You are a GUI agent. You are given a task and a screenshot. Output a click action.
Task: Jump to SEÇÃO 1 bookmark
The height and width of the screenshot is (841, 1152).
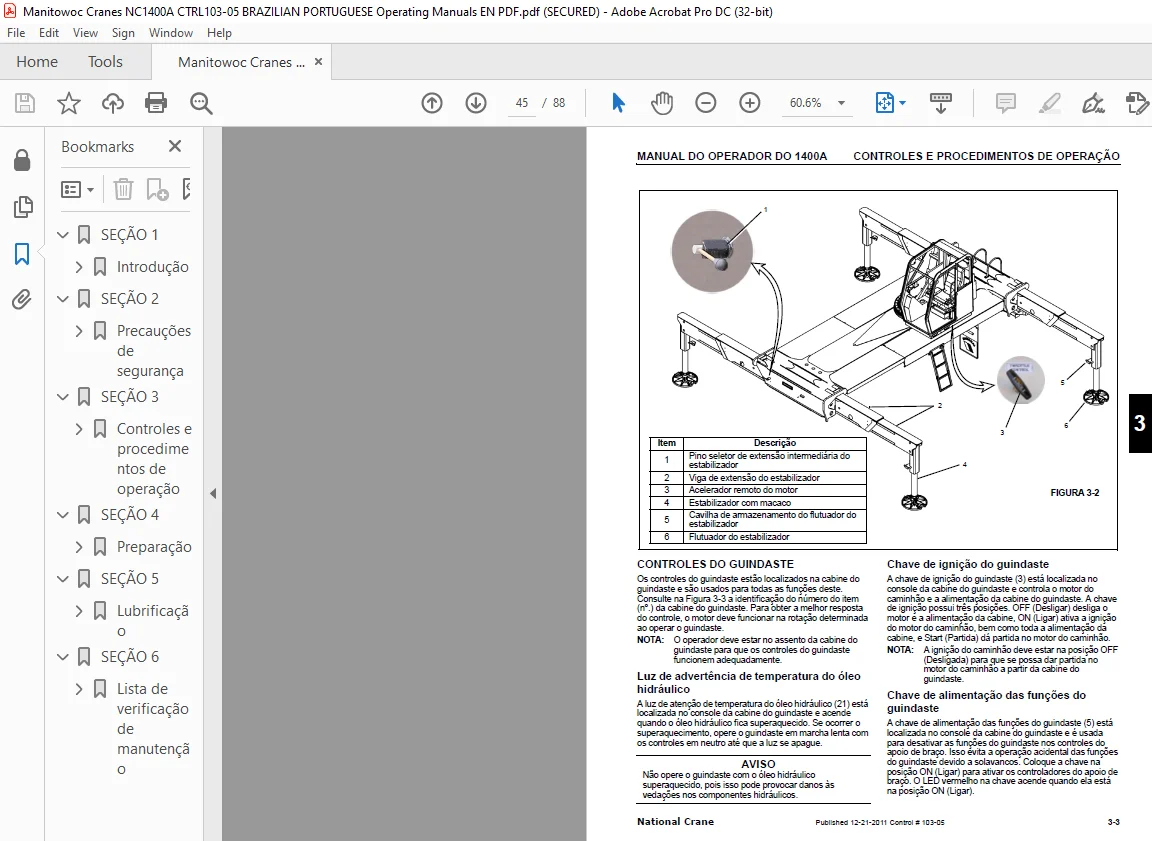coord(129,235)
